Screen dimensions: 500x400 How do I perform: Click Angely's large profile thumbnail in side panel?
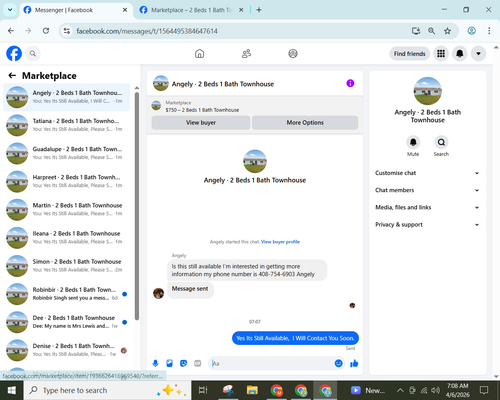[x=428, y=91]
